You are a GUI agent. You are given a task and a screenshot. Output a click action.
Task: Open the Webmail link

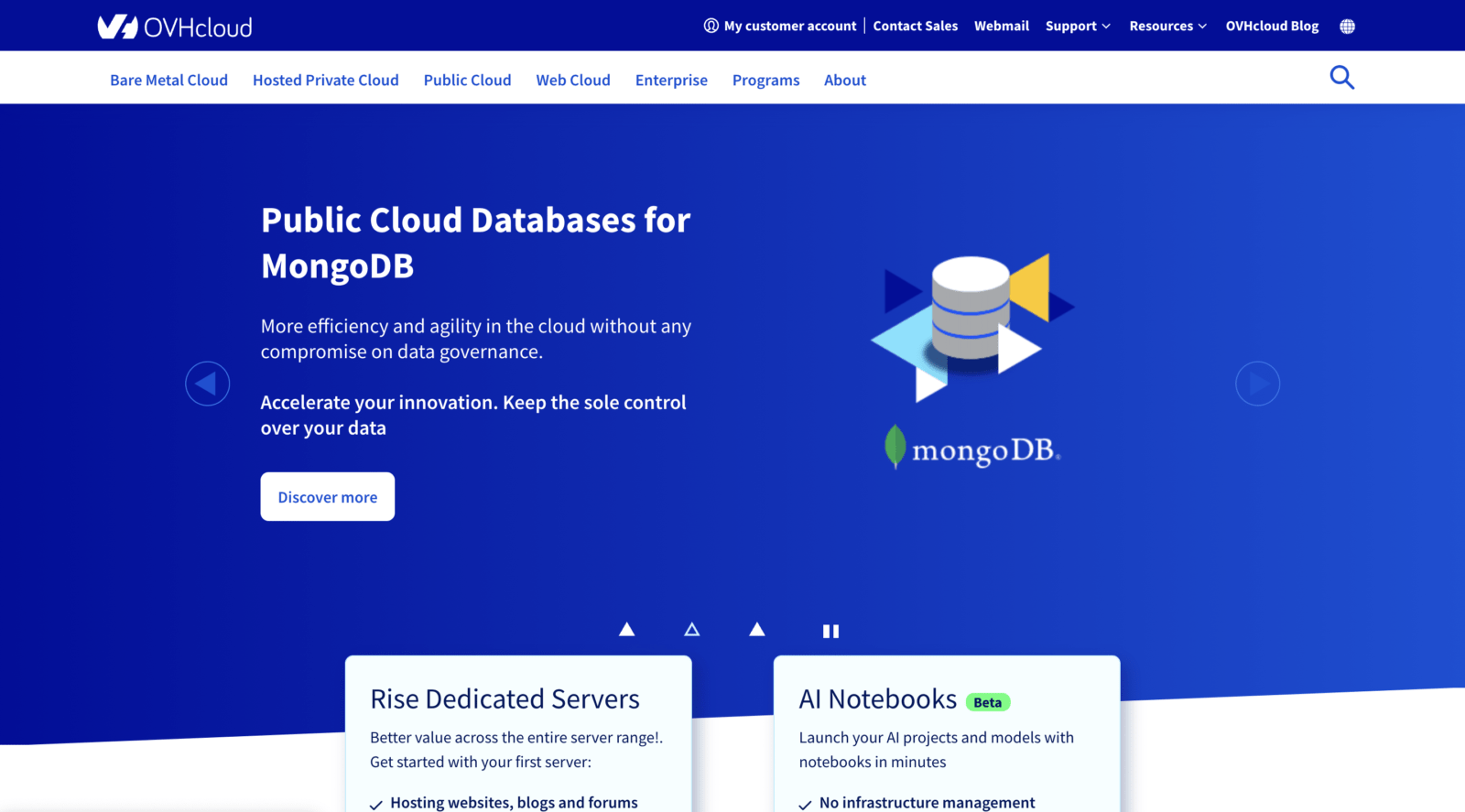[x=1002, y=26]
